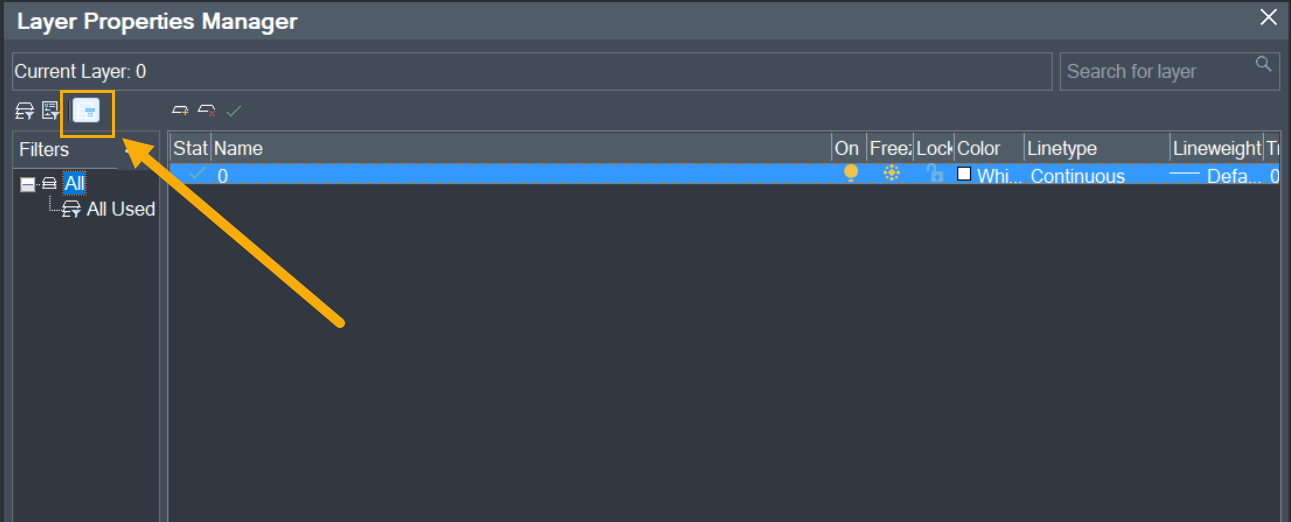Toggle the Lock padlock for layer 0
1291x522 pixels.
[x=935, y=173]
